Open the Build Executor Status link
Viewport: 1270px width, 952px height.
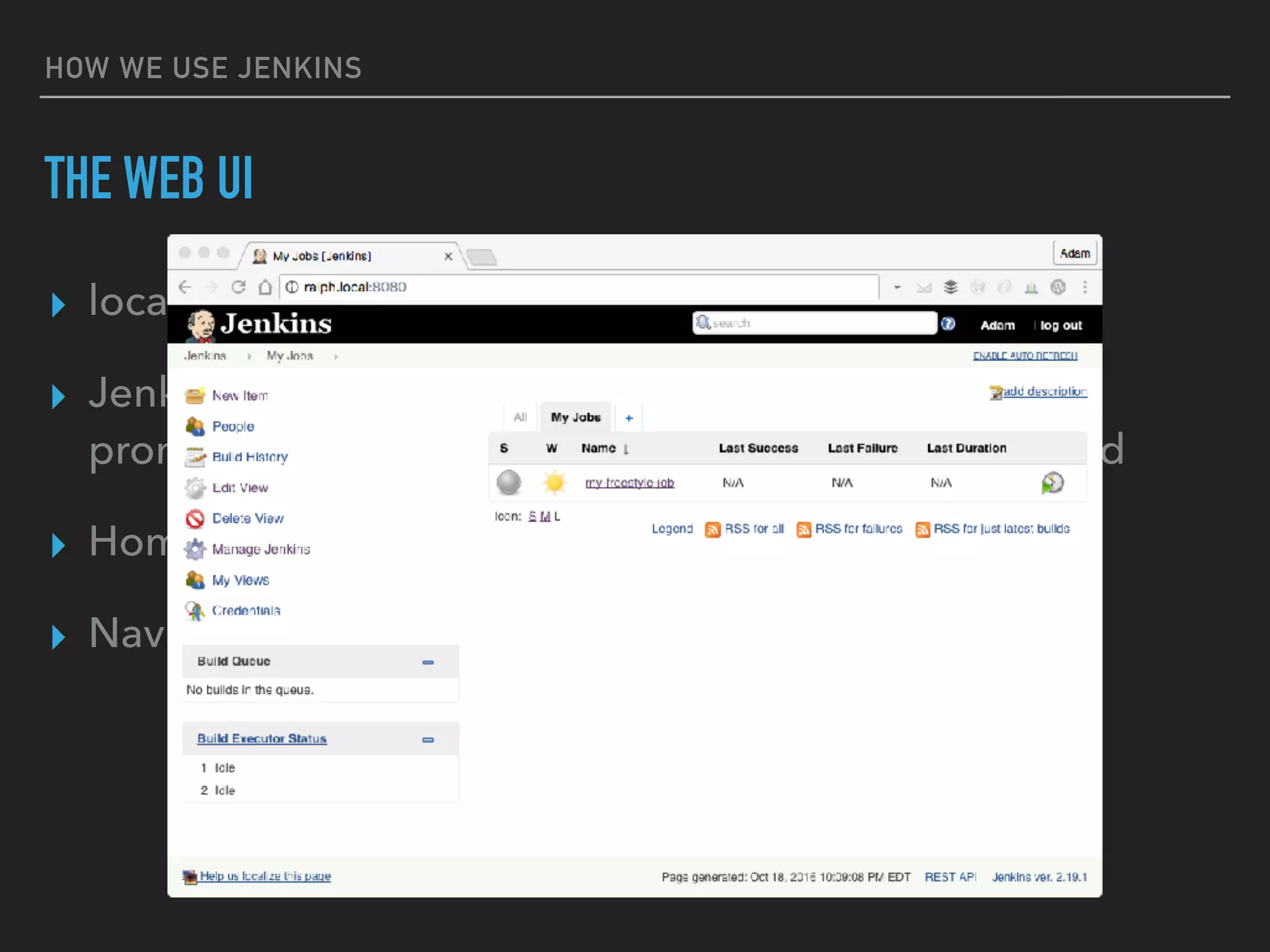(262, 738)
